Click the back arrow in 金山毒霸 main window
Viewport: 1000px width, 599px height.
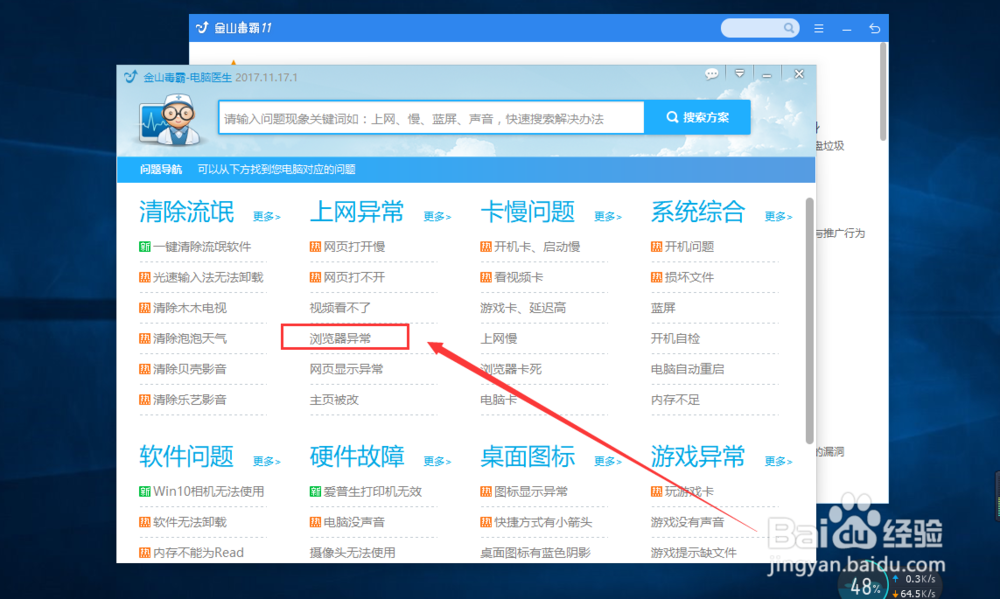874,29
